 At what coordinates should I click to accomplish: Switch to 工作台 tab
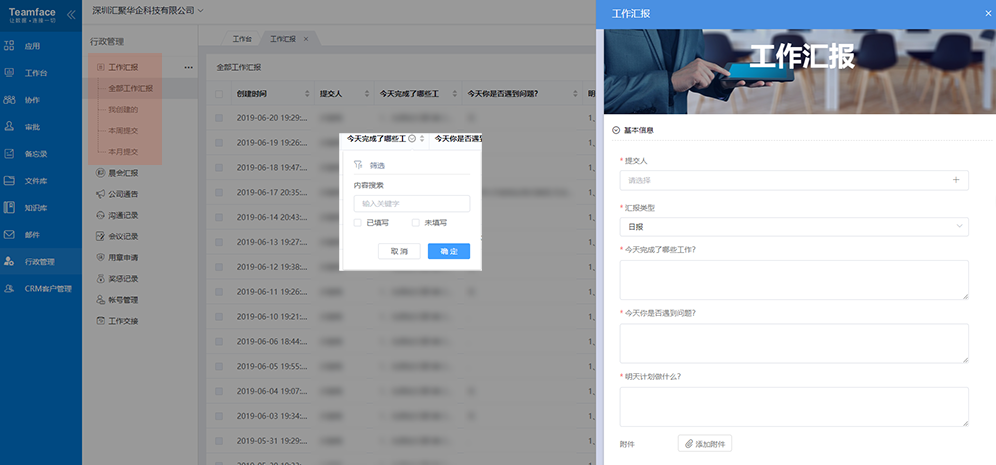click(242, 39)
